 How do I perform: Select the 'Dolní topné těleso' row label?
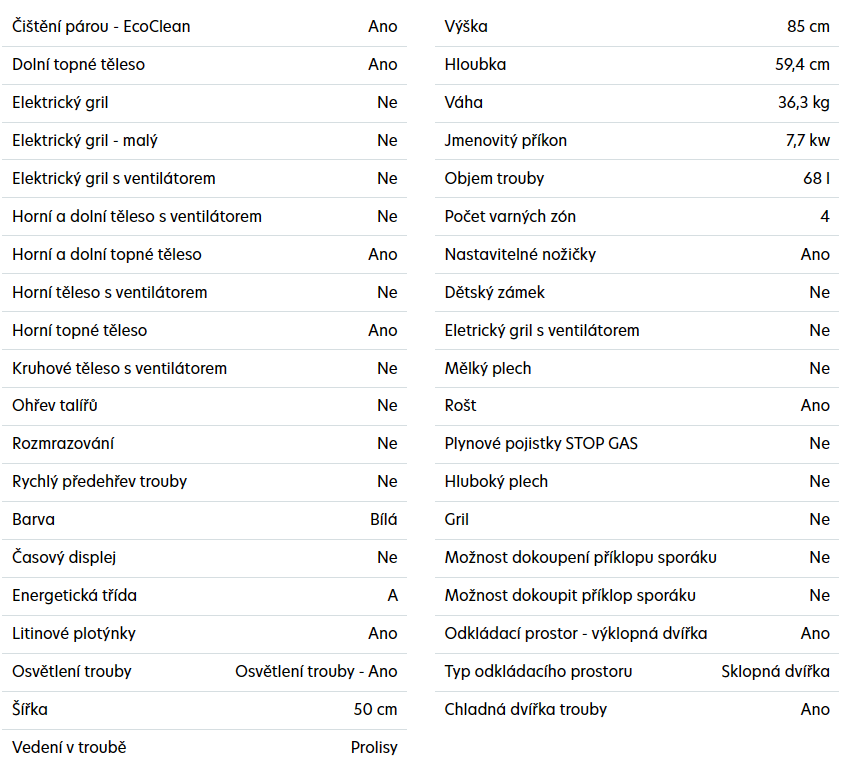click(x=78, y=65)
